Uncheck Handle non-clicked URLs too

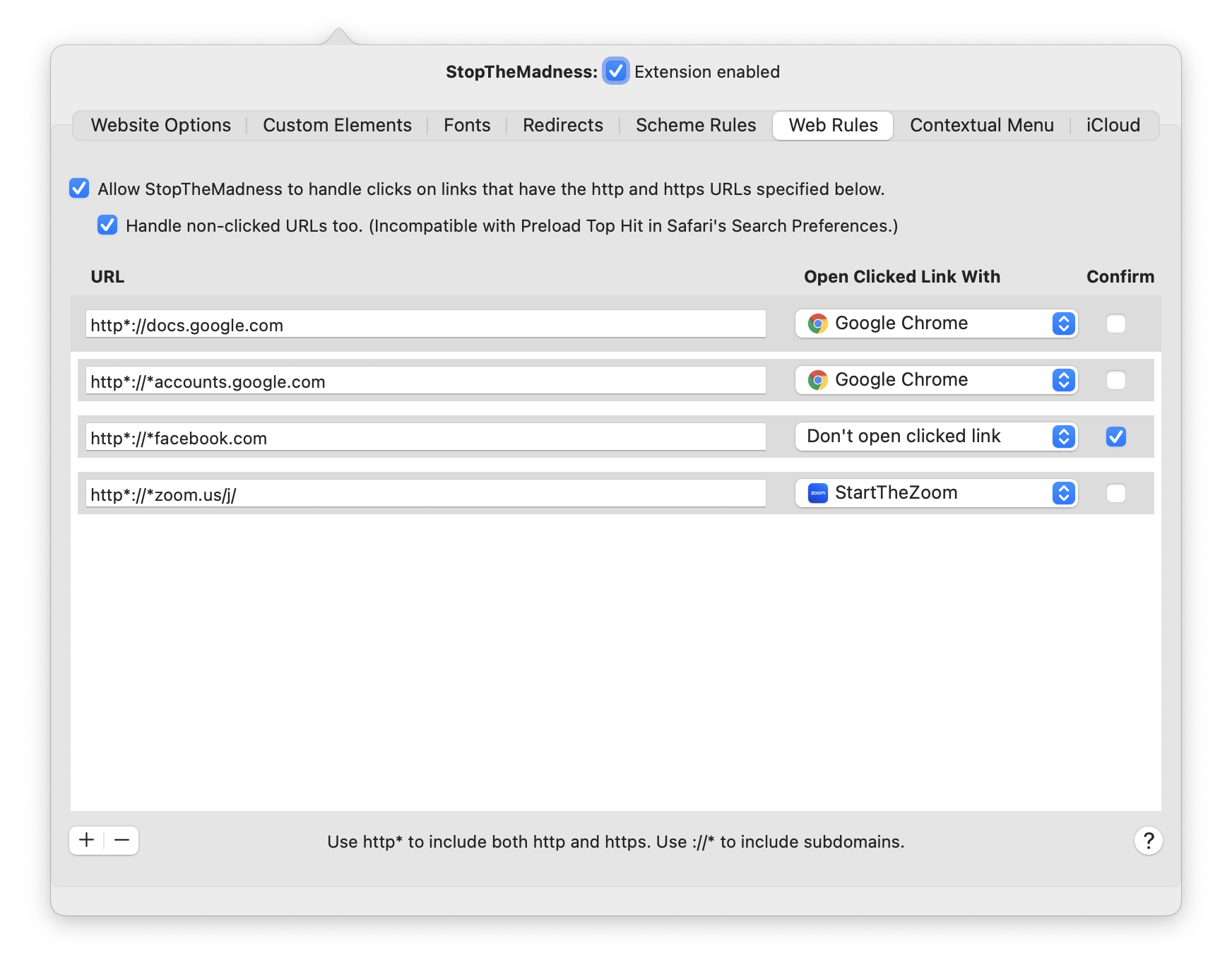[107, 225]
